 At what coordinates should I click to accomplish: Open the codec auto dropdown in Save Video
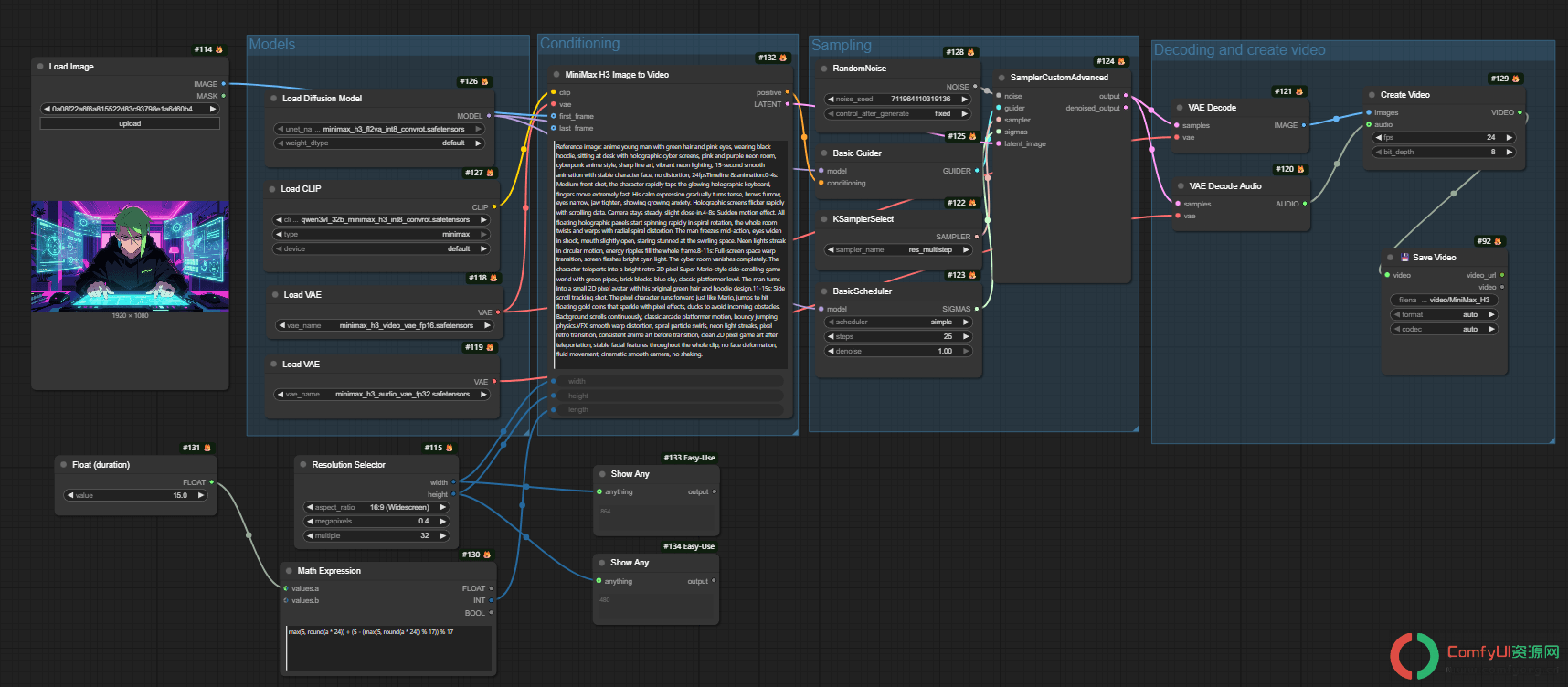[1444, 330]
